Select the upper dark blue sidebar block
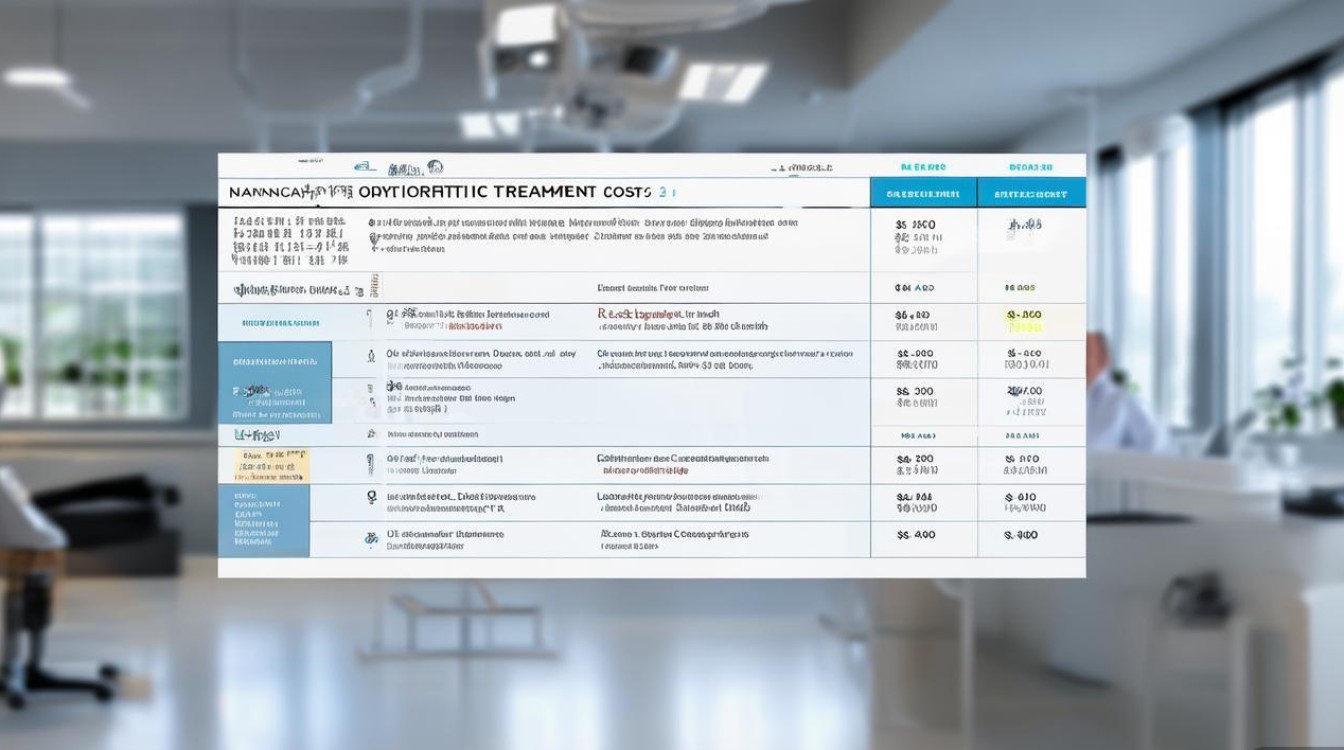The width and height of the screenshot is (1344, 750). tap(274, 381)
